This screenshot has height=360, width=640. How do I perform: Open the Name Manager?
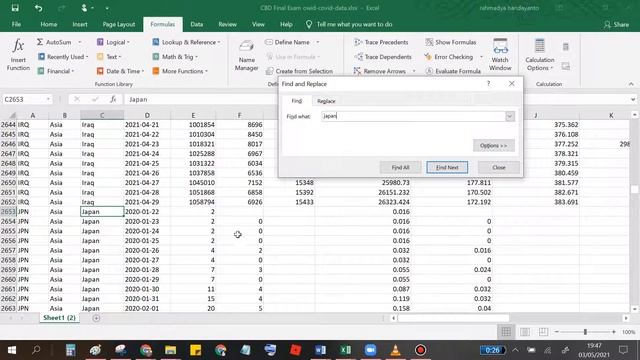246,56
